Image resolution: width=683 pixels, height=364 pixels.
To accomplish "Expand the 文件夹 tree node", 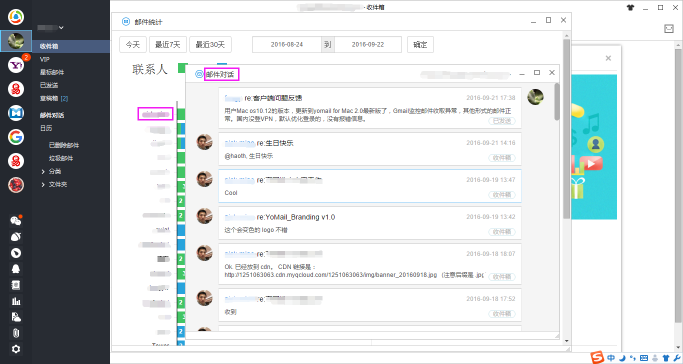I will click(x=43, y=185).
